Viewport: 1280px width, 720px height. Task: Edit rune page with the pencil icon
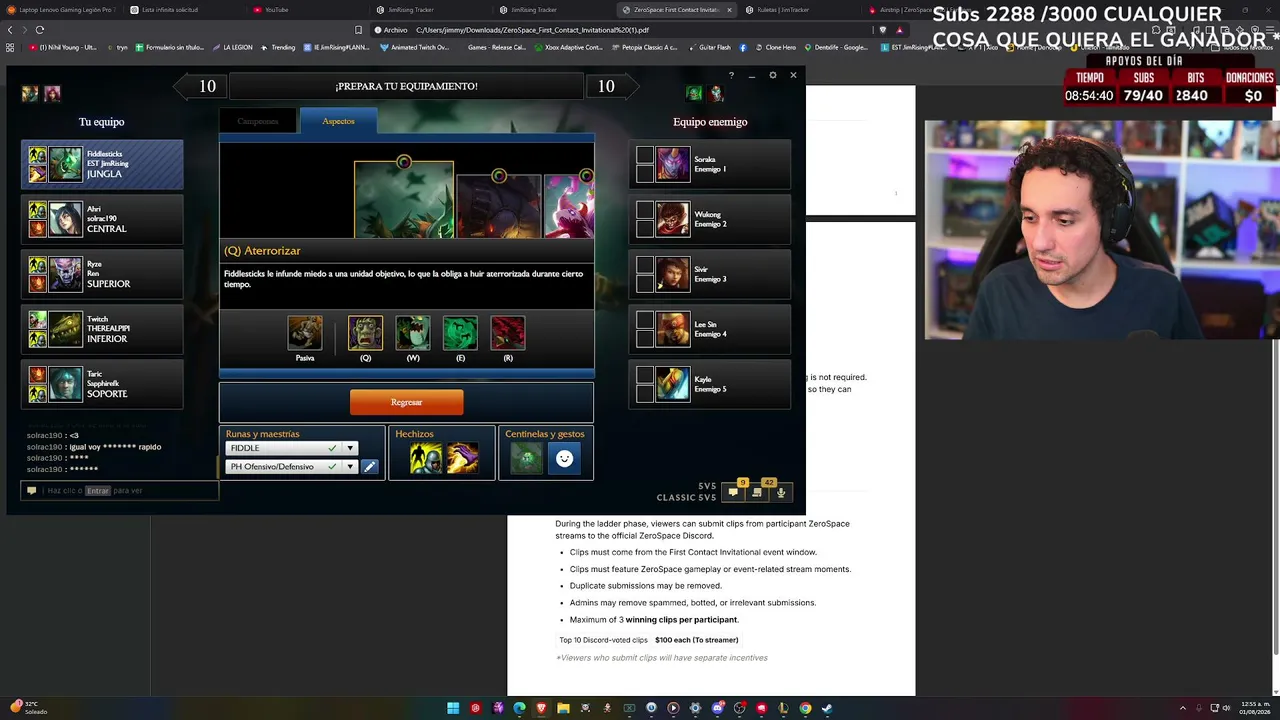pyautogui.click(x=369, y=467)
